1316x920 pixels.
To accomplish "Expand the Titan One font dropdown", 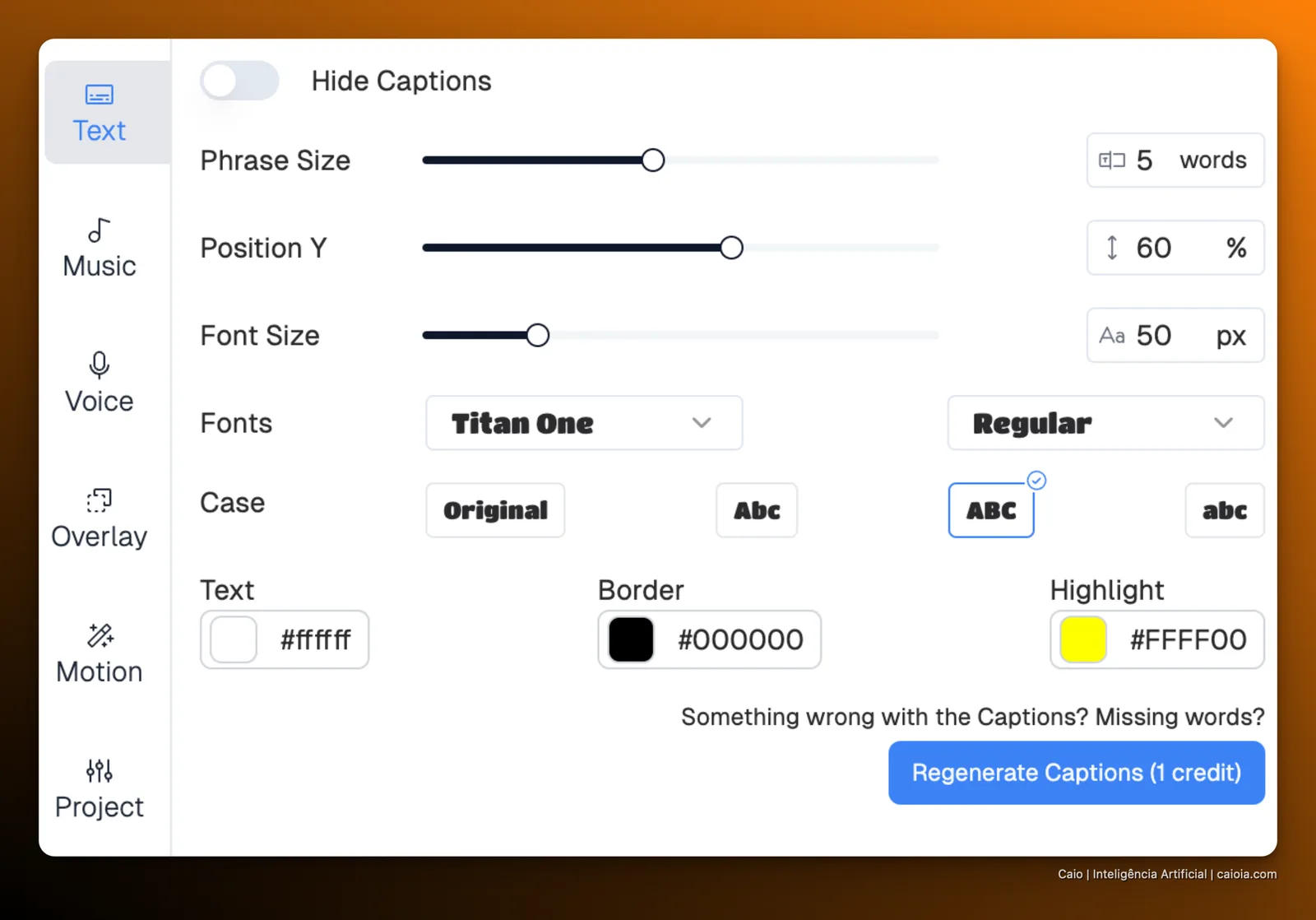I will tap(584, 423).
